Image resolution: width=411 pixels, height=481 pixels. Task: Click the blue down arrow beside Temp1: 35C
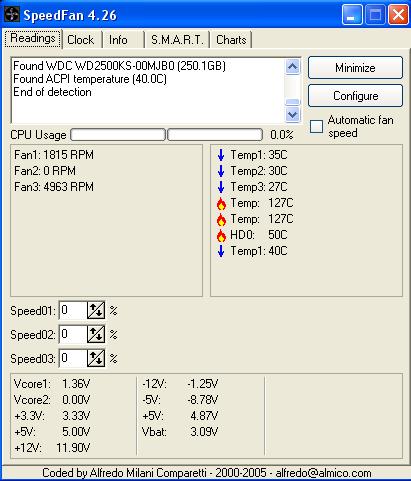[x=221, y=155]
